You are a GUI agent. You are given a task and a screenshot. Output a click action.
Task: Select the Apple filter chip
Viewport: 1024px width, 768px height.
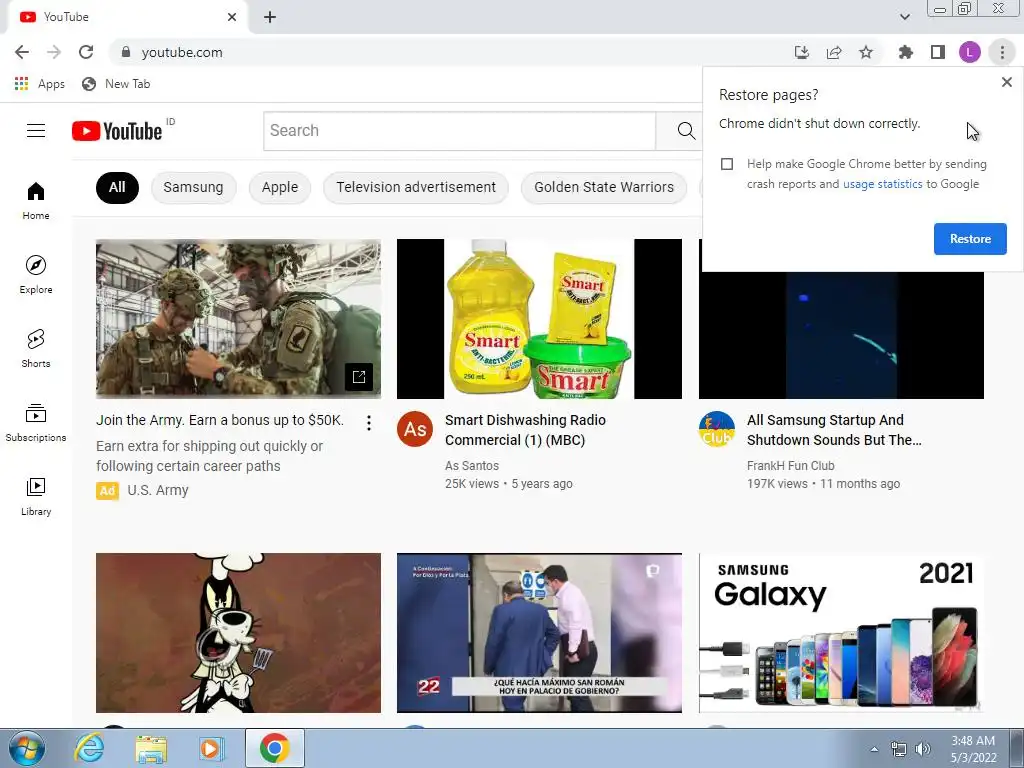[x=280, y=187]
